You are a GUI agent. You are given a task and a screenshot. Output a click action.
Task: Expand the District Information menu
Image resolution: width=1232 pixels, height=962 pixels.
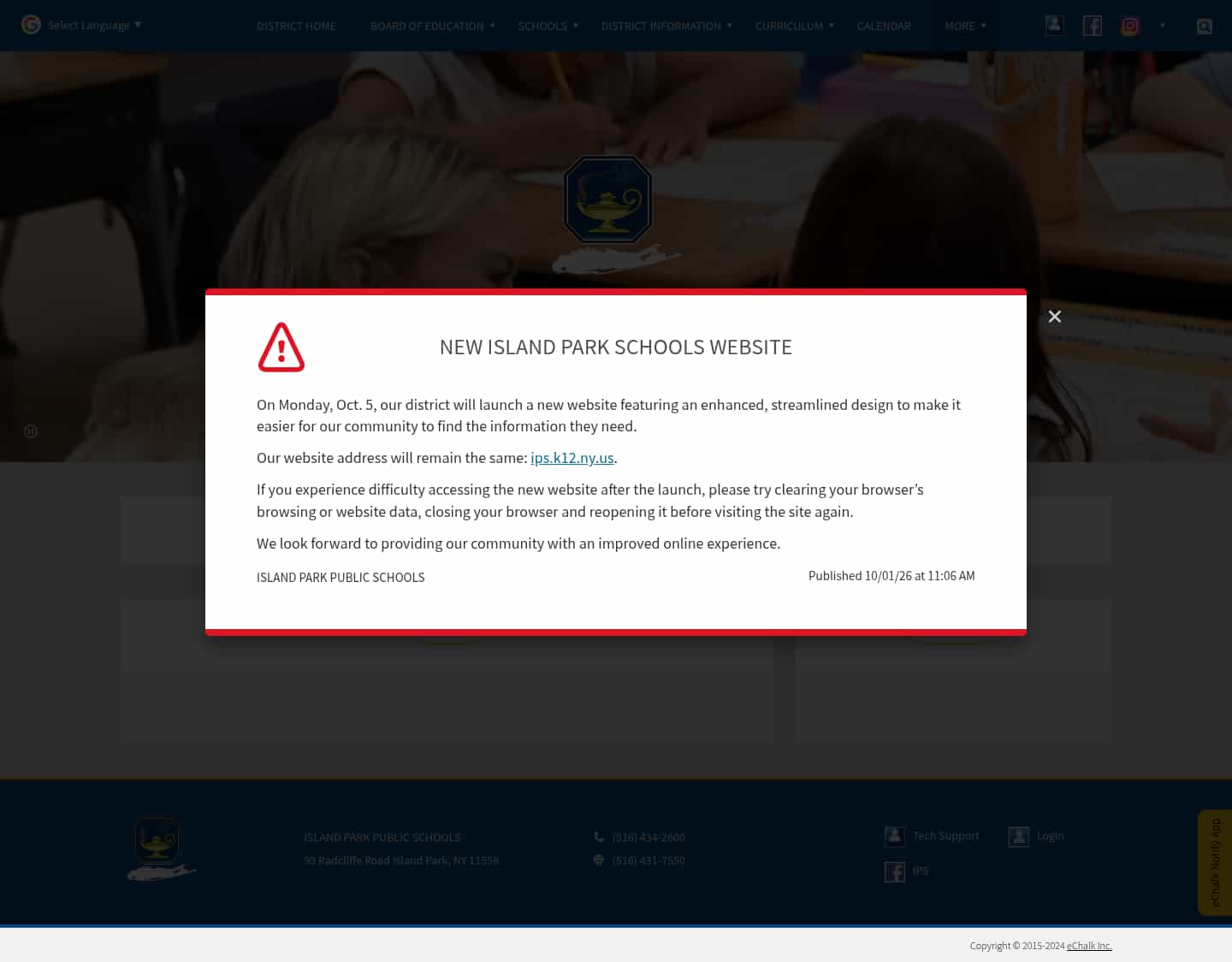[x=667, y=26]
